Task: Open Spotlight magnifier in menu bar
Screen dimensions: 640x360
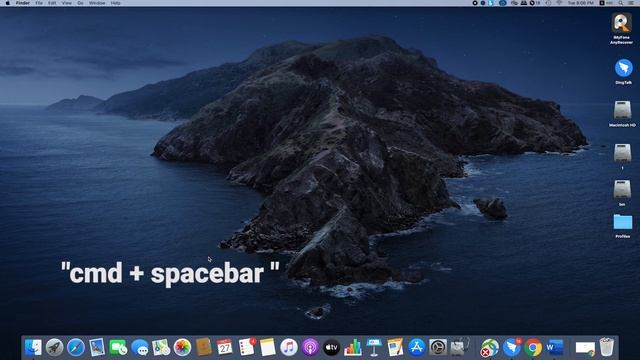Action: coord(621,3)
